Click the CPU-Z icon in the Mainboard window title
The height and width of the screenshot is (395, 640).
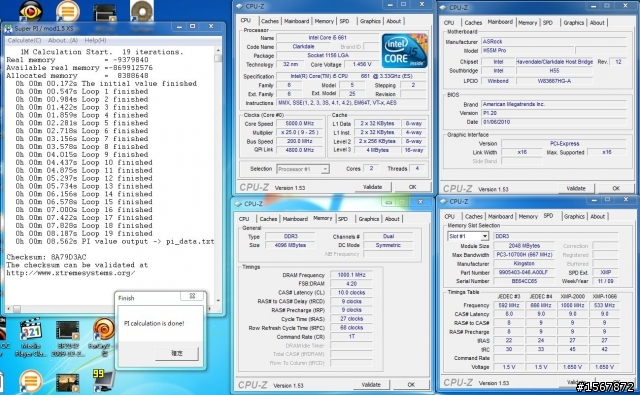(443, 8)
